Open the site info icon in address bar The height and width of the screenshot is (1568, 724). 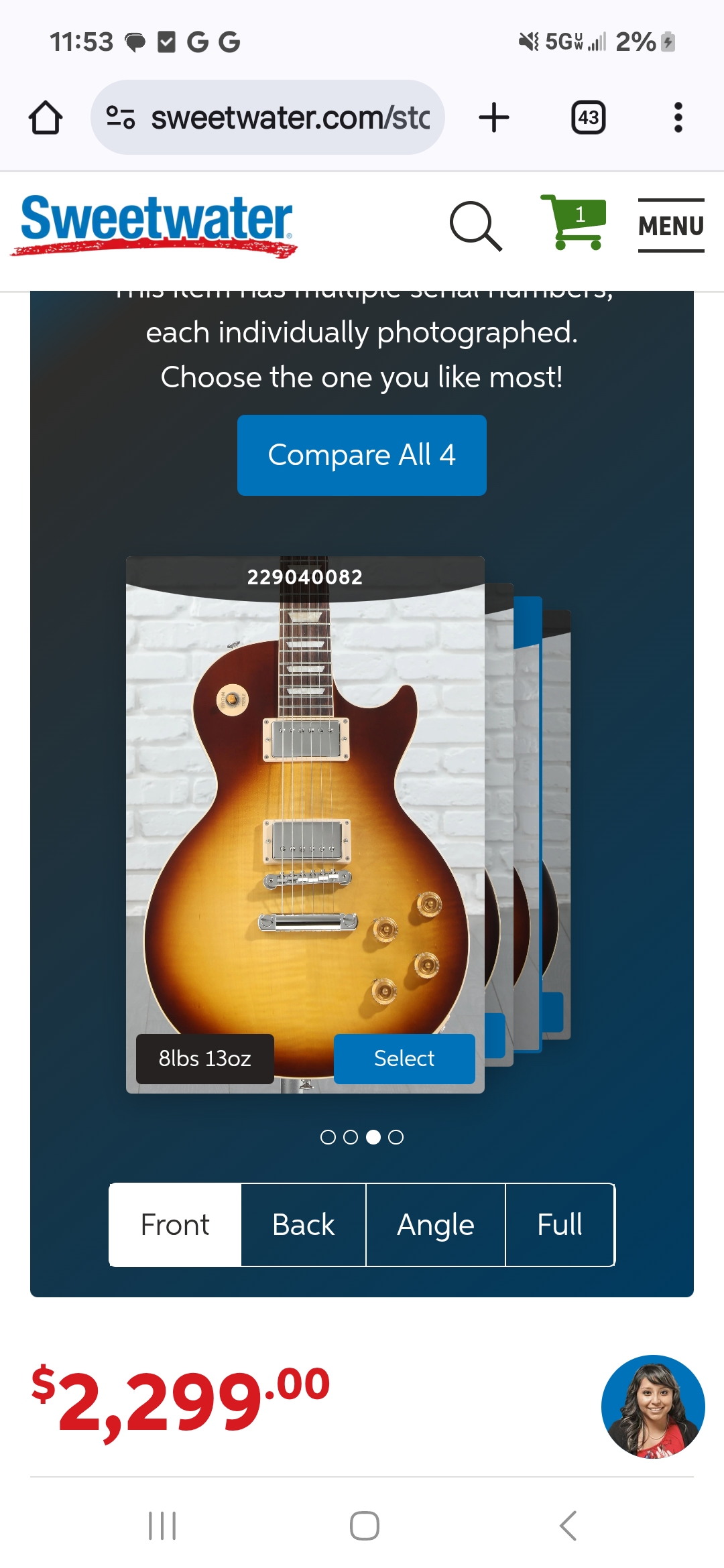[121, 118]
